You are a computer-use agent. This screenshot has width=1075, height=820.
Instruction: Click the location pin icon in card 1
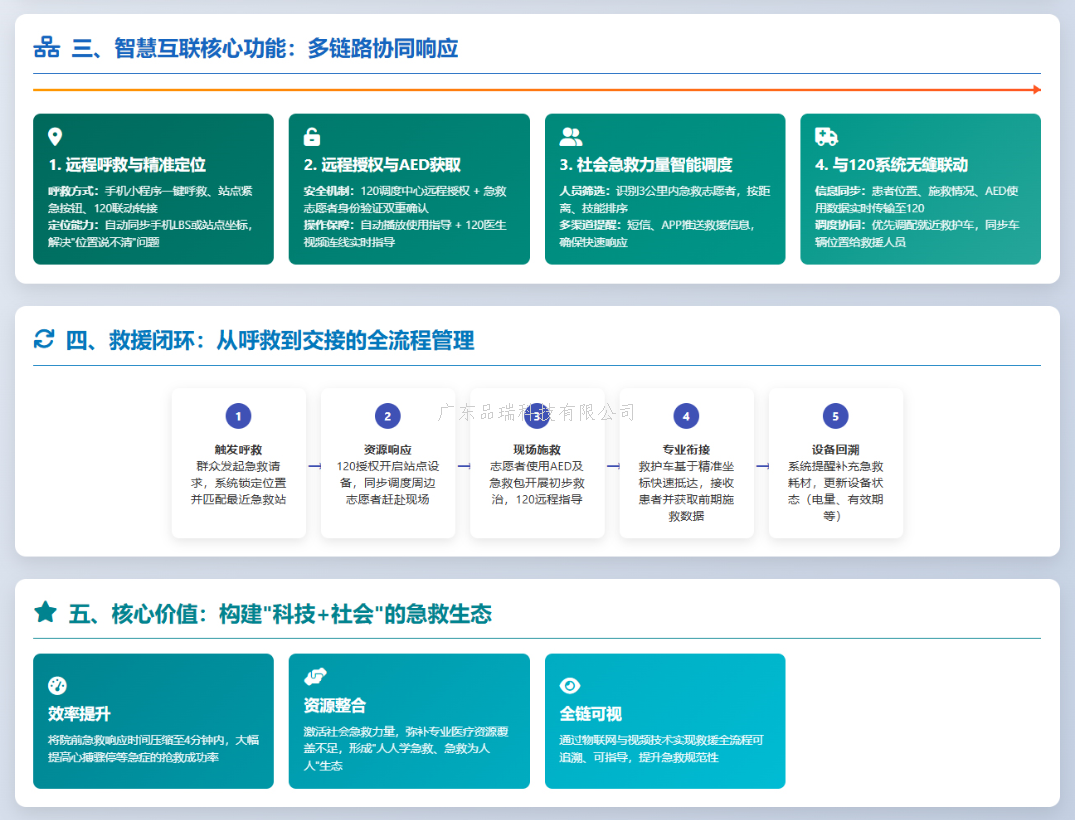point(55,137)
